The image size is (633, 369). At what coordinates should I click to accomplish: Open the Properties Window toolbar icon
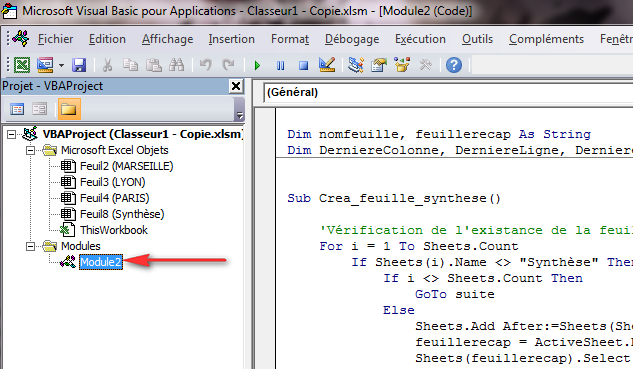379,65
